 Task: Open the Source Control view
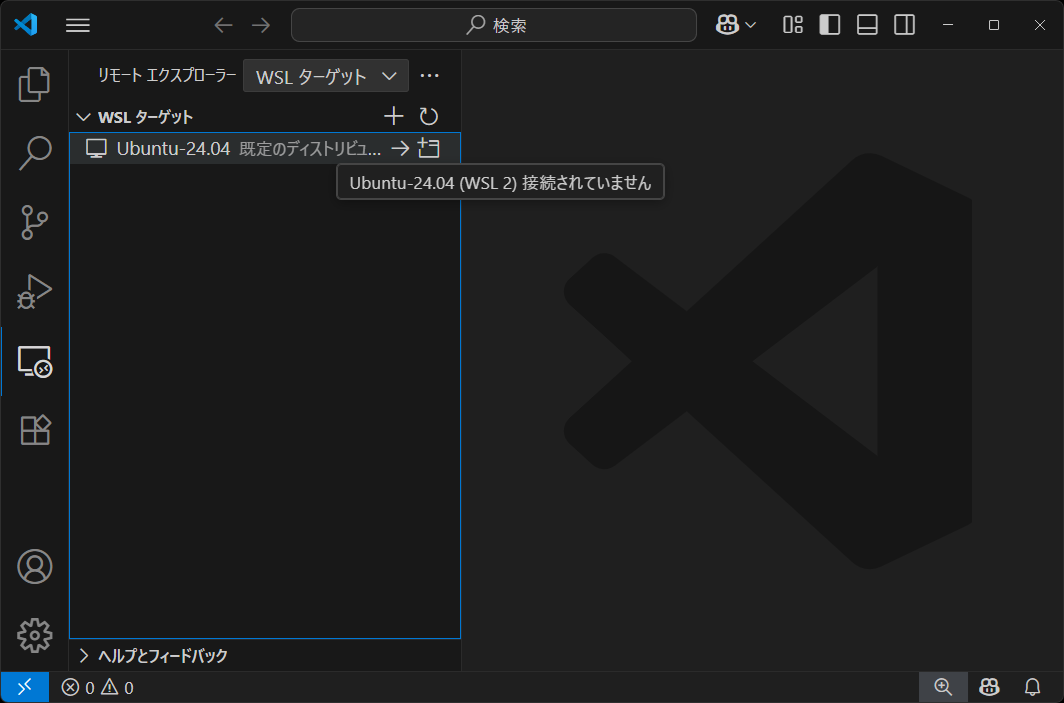35,223
